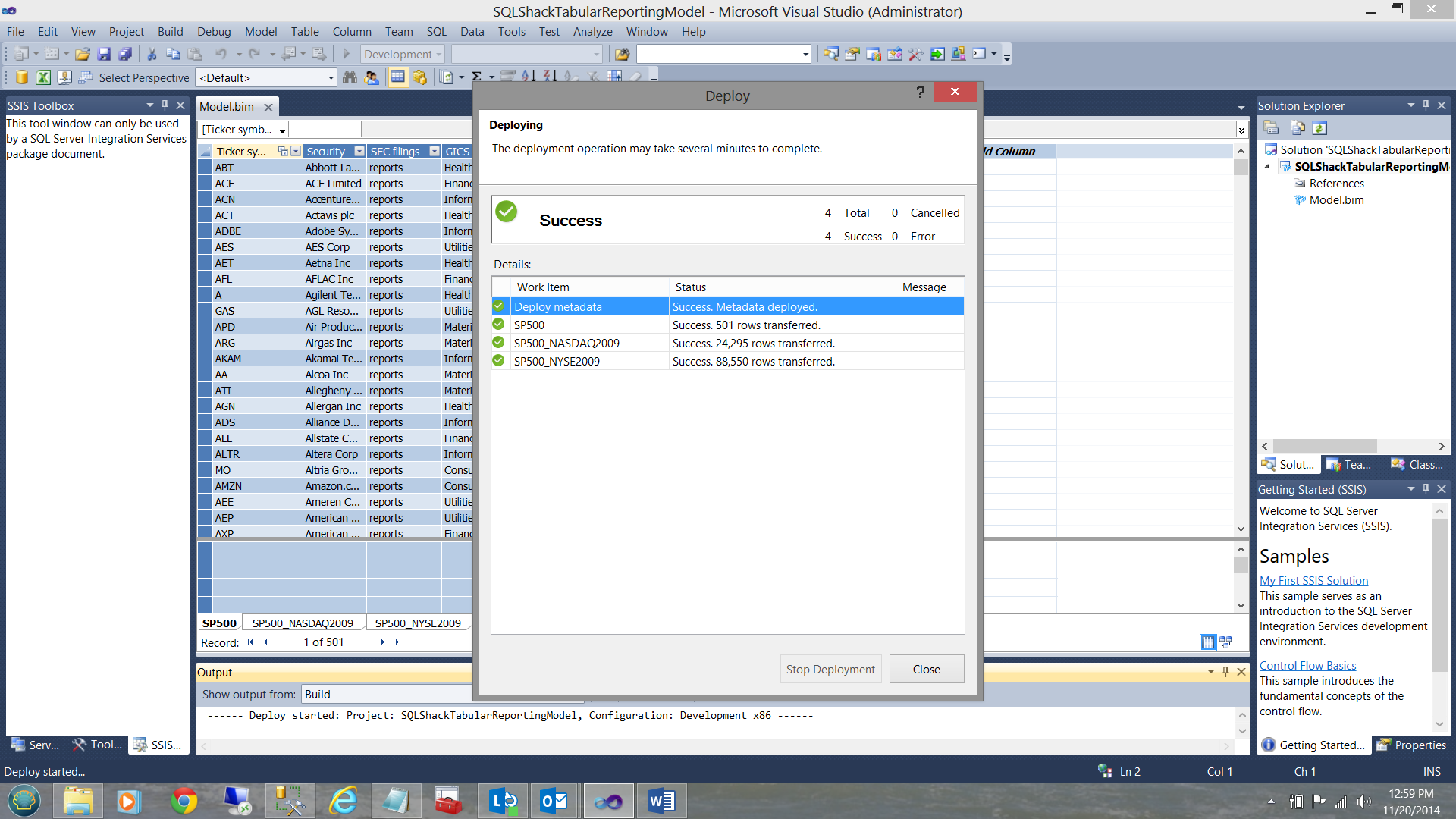Toggle the Diagram view button at grid bottom-right
Viewport: 1456px width, 819px height.
1225,642
